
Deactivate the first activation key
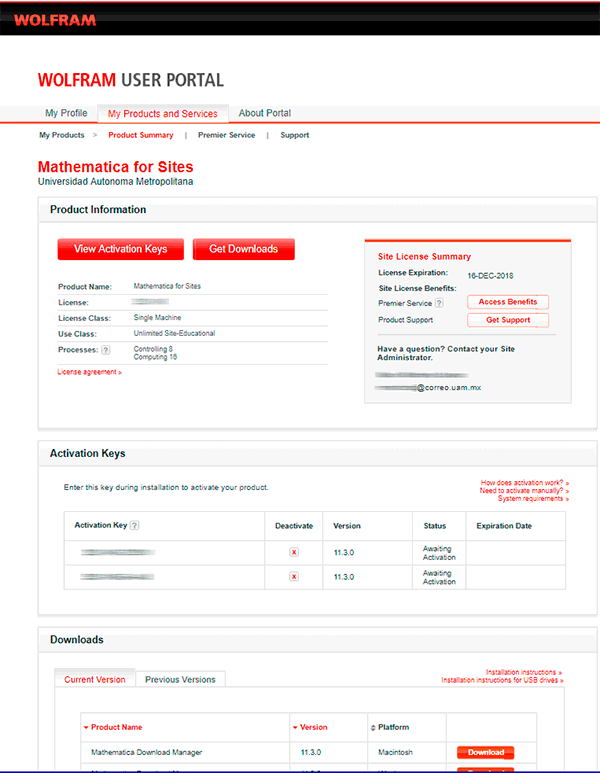(294, 552)
